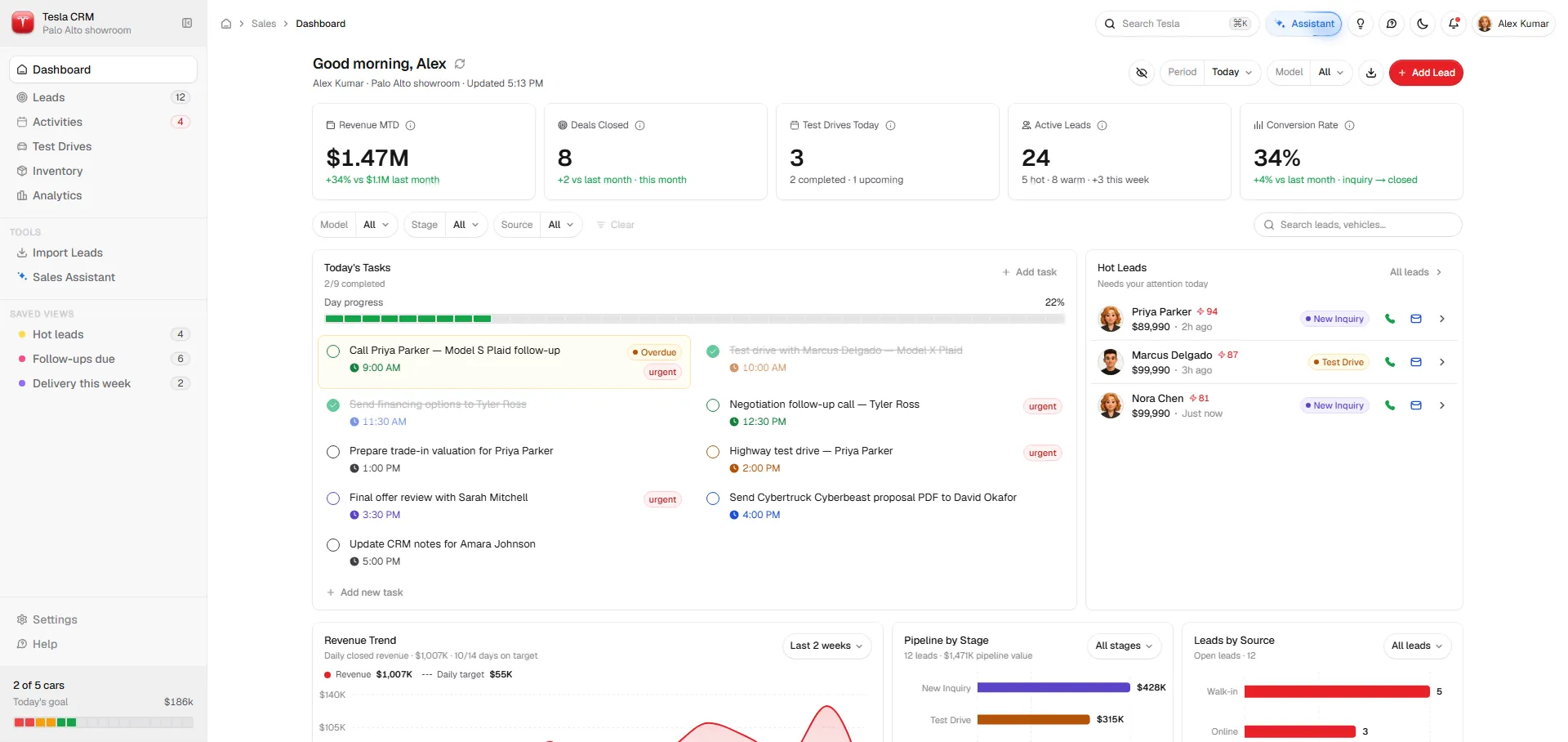Open All leads link in Hot Leads
This screenshot has width=1568, height=742.
[x=1416, y=272]
